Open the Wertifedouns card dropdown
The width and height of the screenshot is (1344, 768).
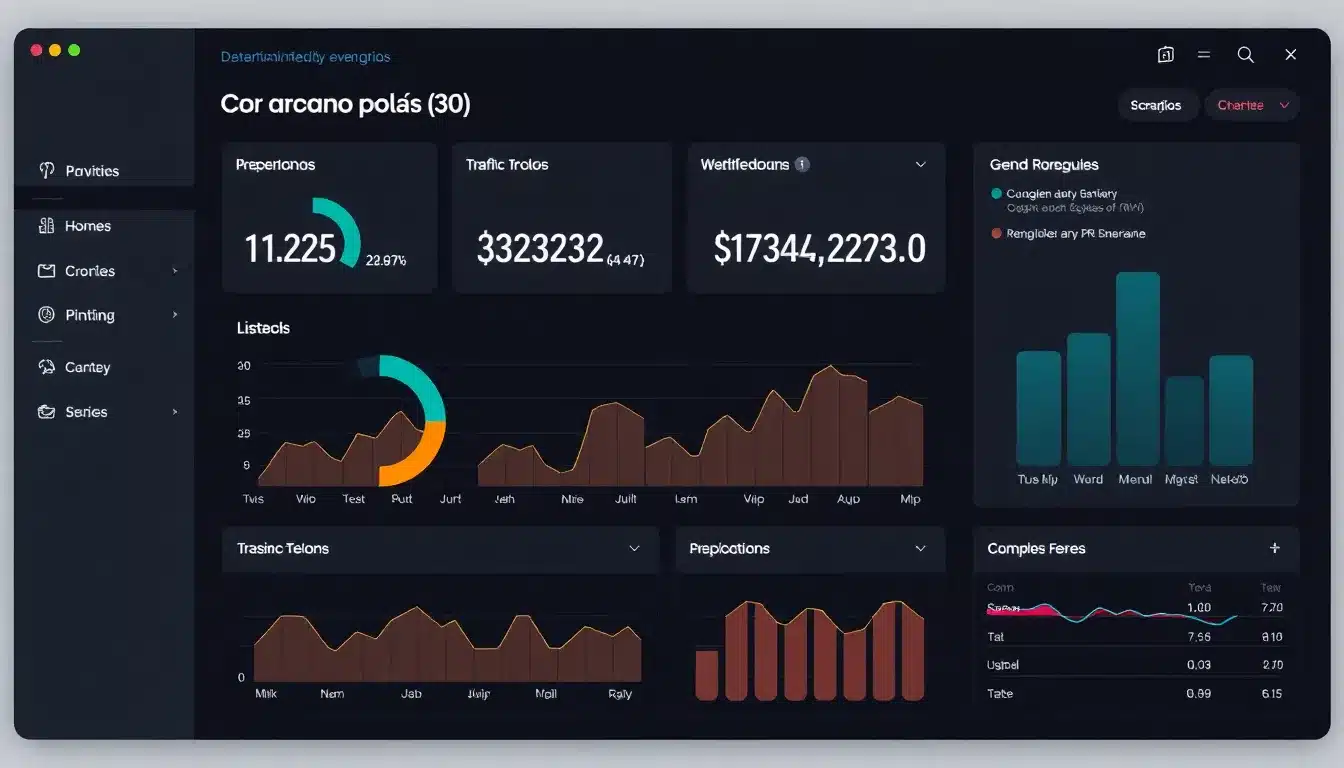921,164
